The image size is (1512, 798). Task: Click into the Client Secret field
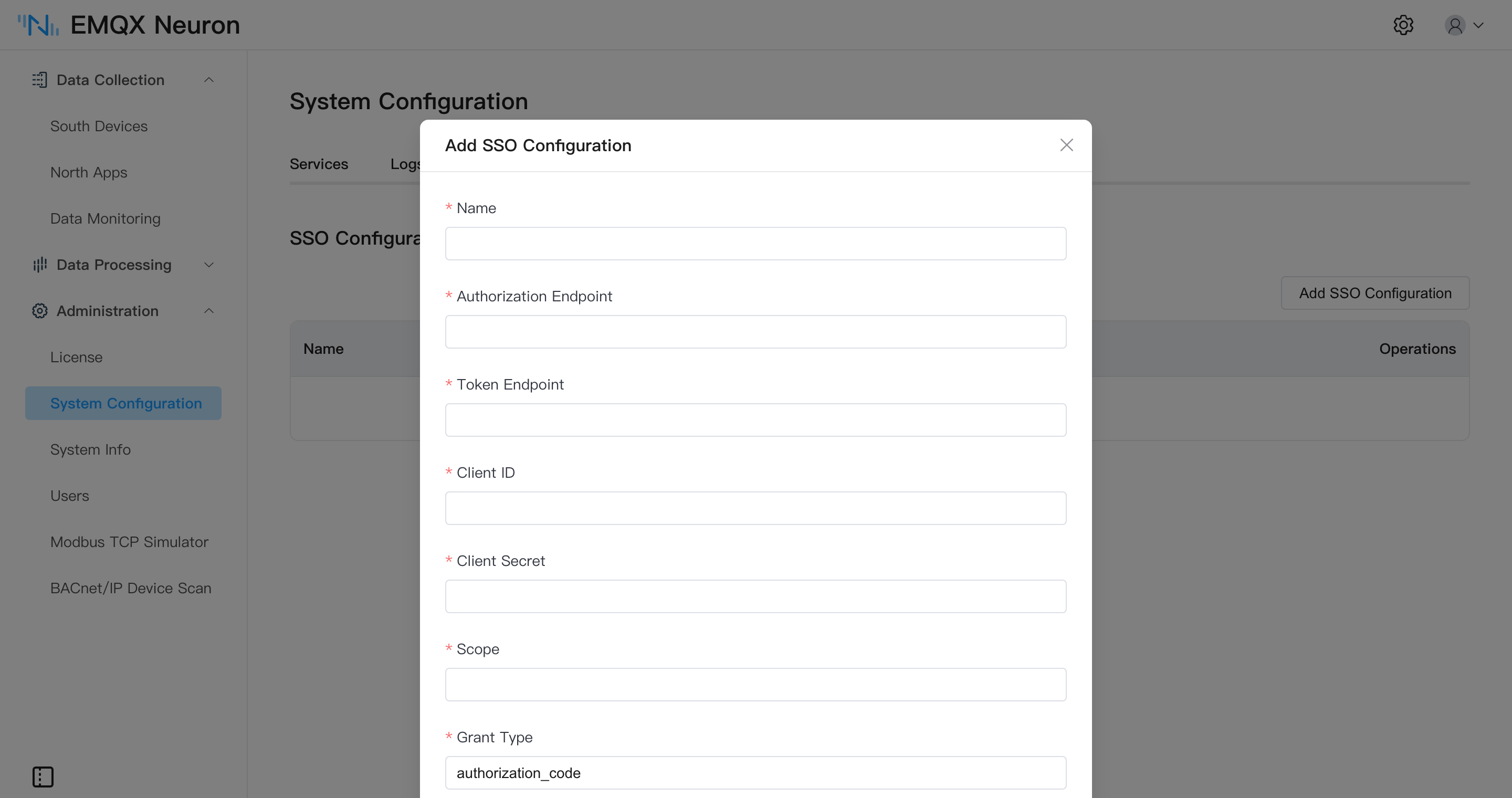[755, 597]
